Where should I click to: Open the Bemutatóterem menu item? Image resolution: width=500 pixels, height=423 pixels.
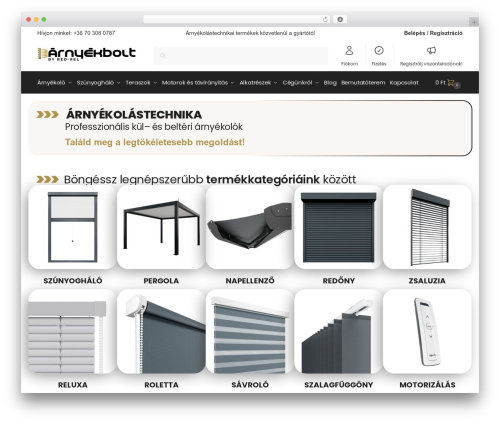(363, 82)
